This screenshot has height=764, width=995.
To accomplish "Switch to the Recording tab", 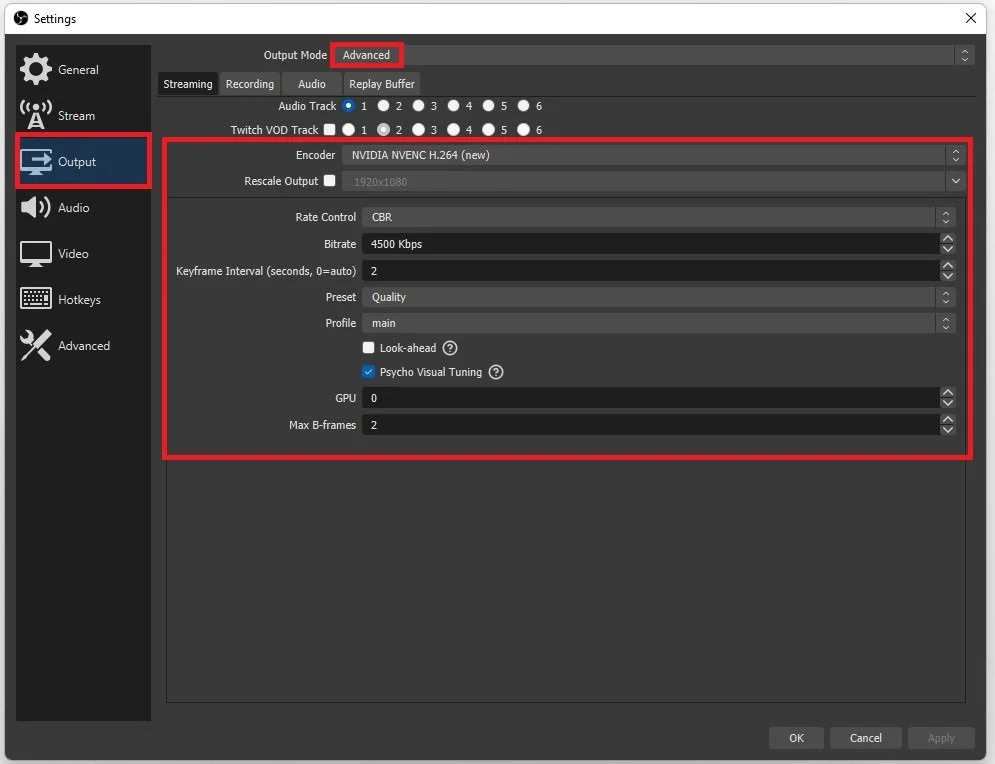I will (249, 84).
